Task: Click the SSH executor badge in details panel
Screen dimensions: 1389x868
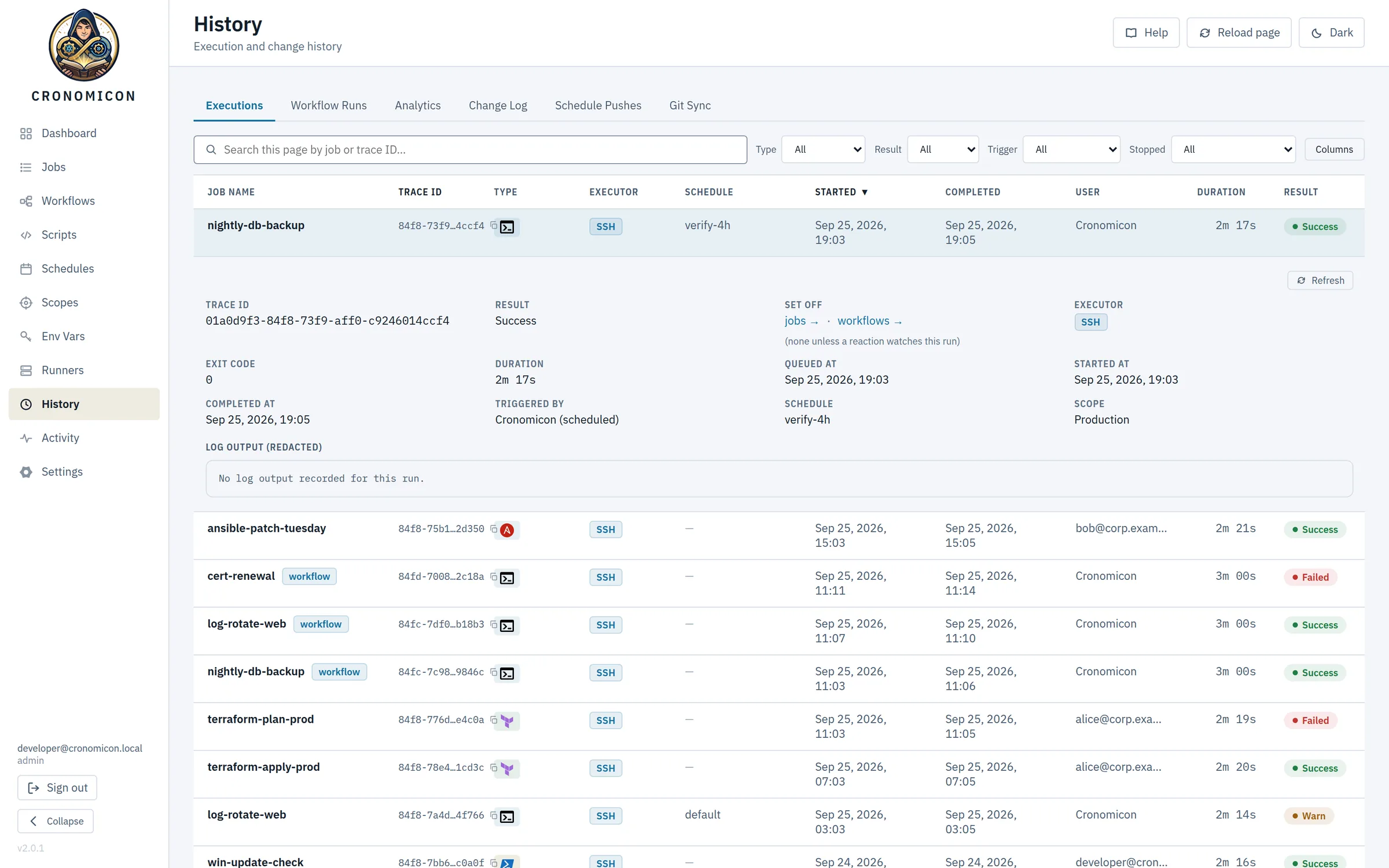Action: tap(1090, 322)
